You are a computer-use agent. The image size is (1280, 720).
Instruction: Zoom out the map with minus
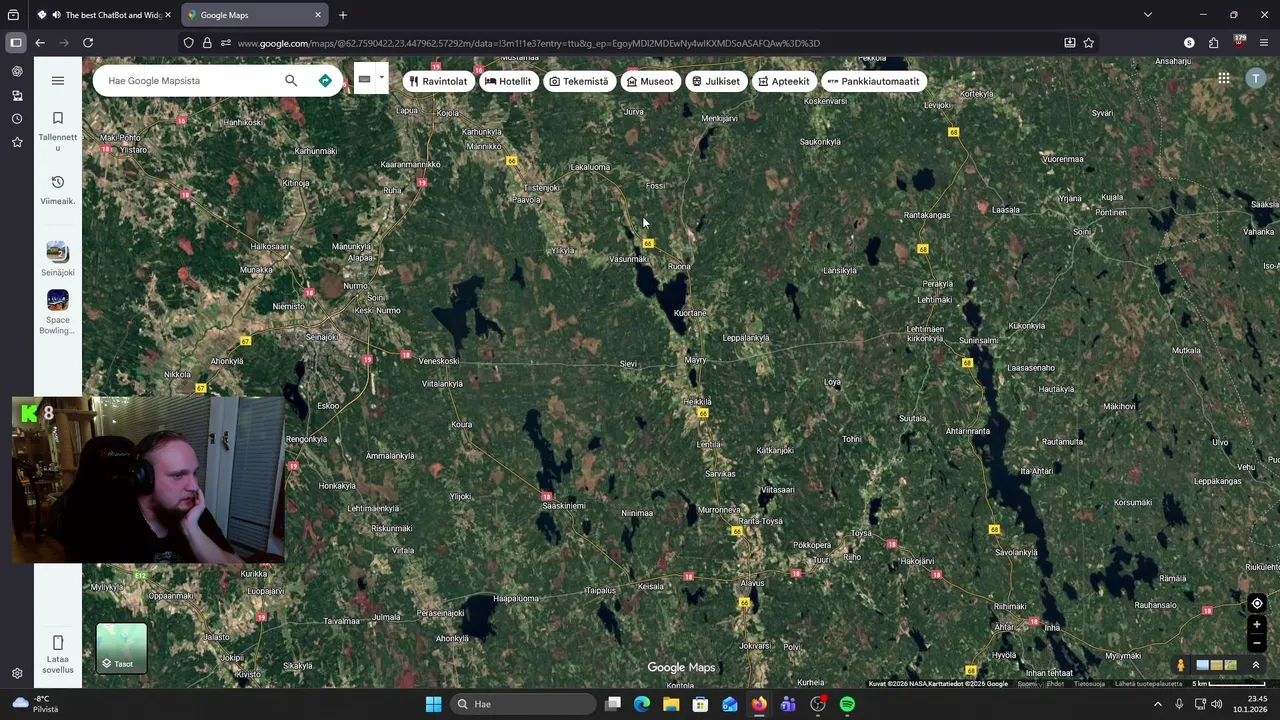click(1257, 644)
